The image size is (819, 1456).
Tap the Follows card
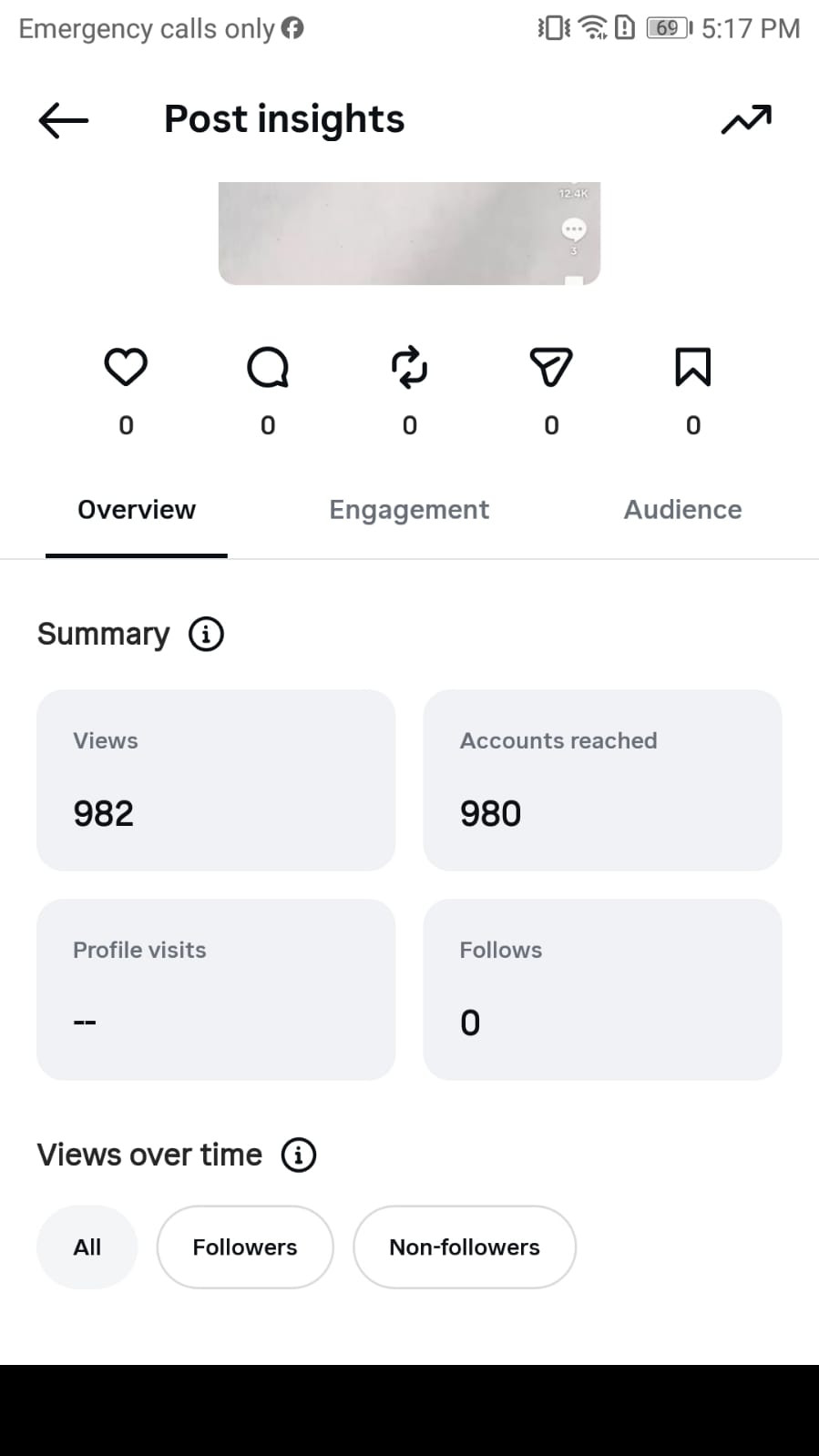point(602,990)
